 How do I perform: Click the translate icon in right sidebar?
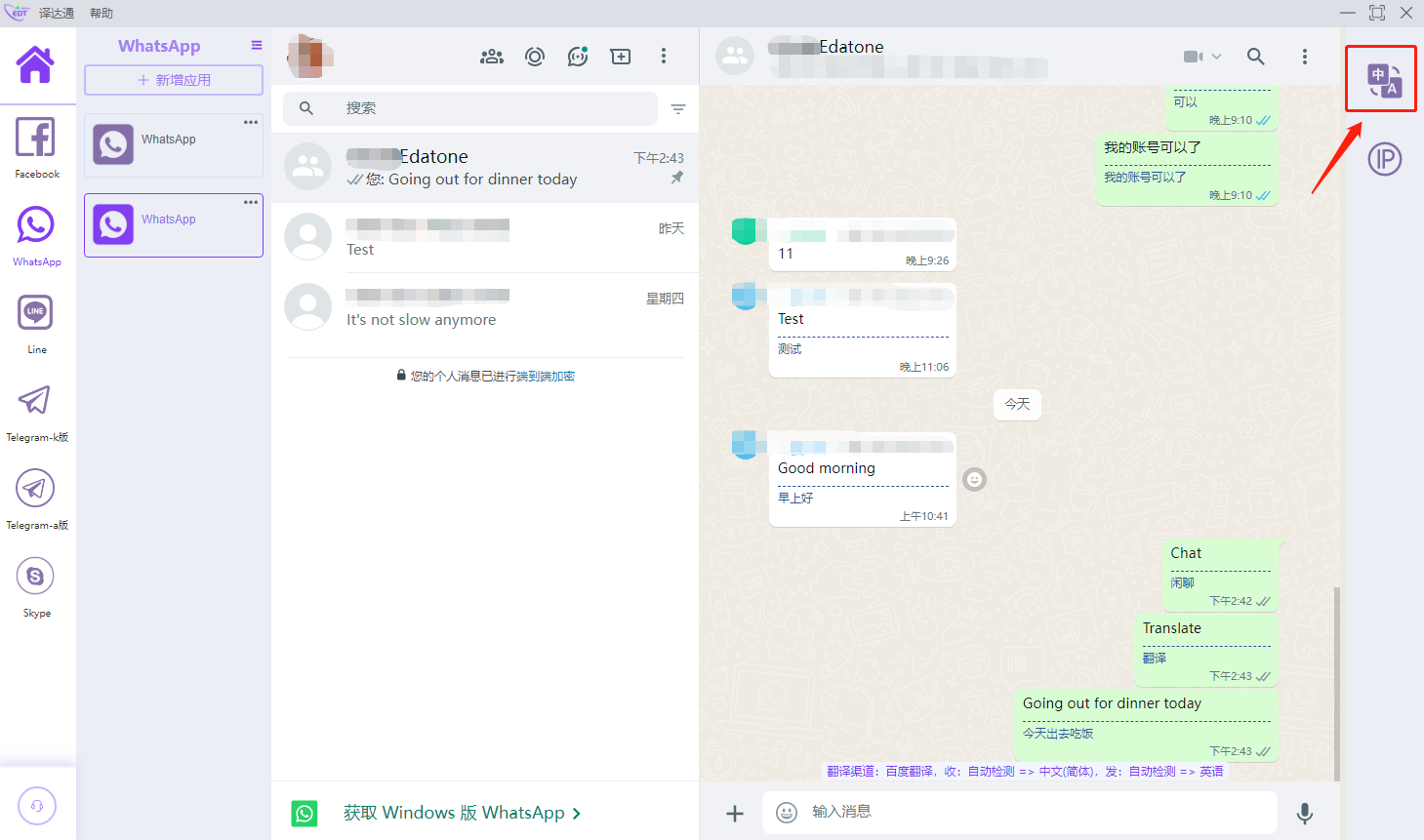[1383, 80]
